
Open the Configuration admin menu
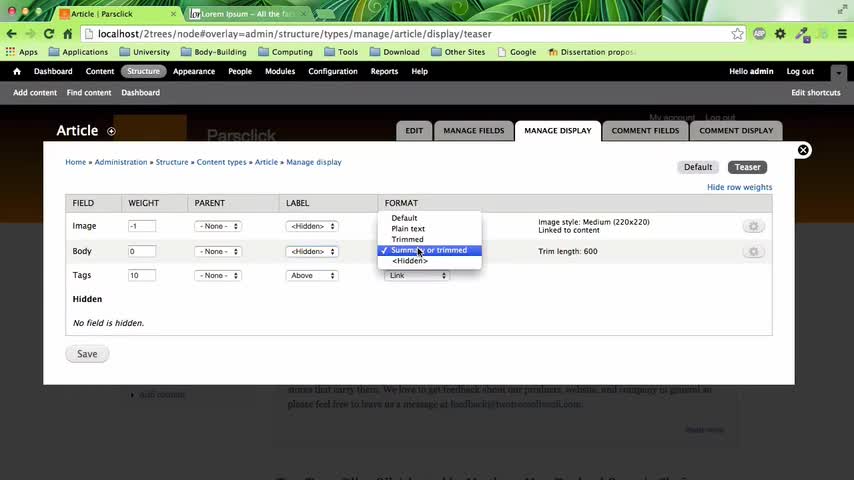(x=333, y=71)
